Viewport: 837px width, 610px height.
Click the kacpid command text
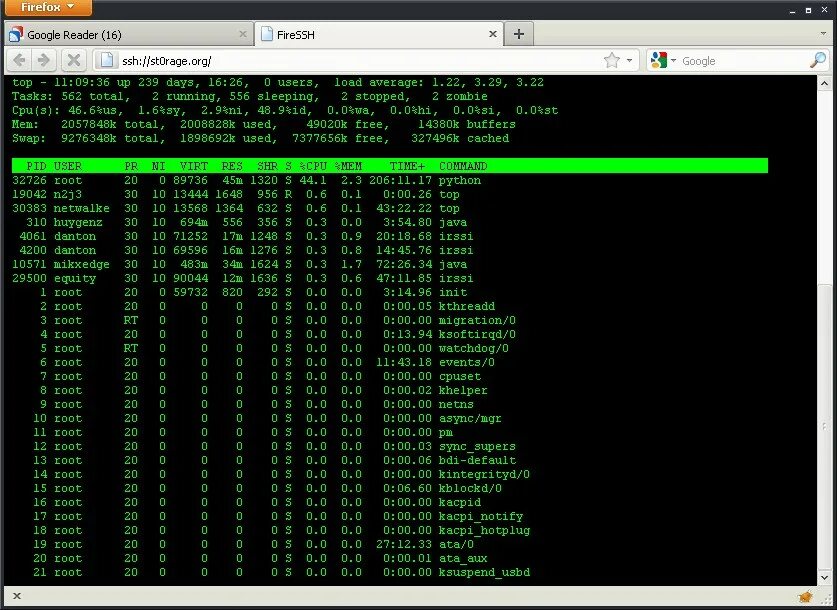460,502
